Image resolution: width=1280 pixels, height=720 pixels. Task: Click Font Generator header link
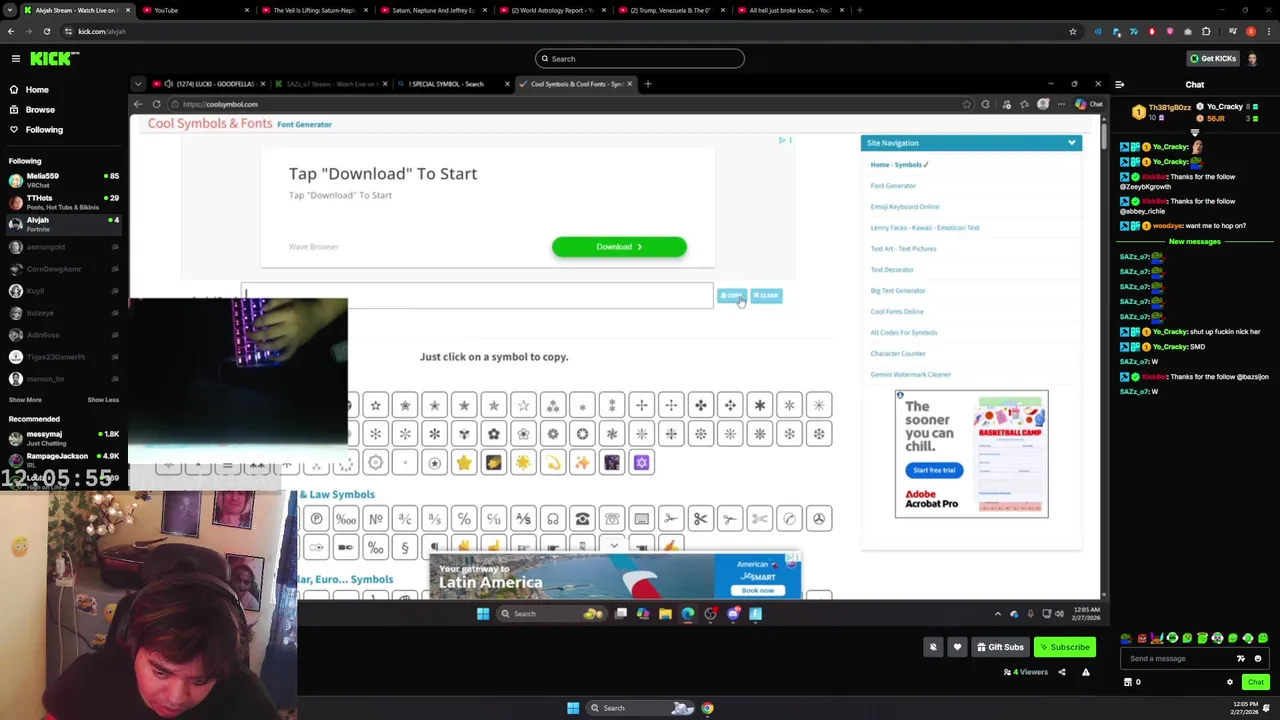click(304, 125)
